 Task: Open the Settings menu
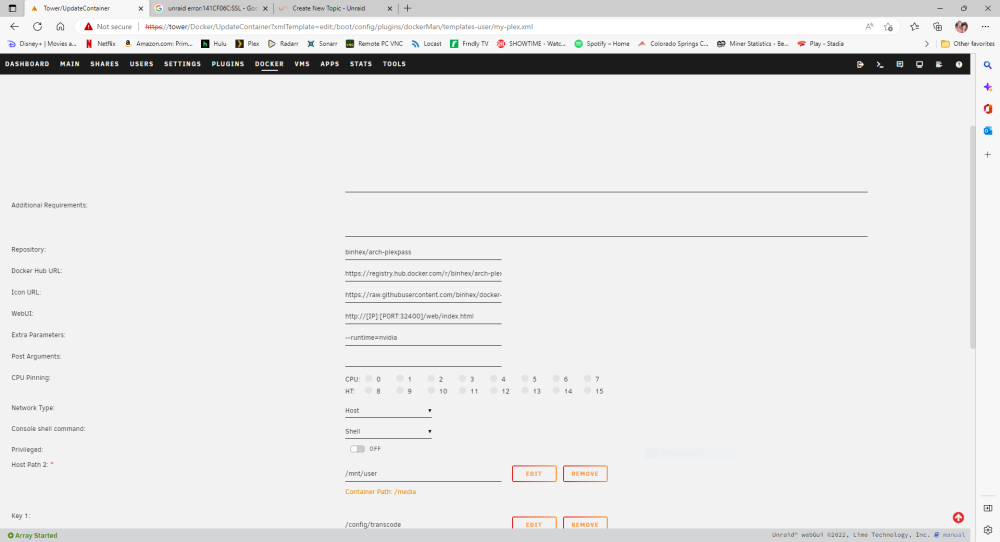[x=182, y=64]
